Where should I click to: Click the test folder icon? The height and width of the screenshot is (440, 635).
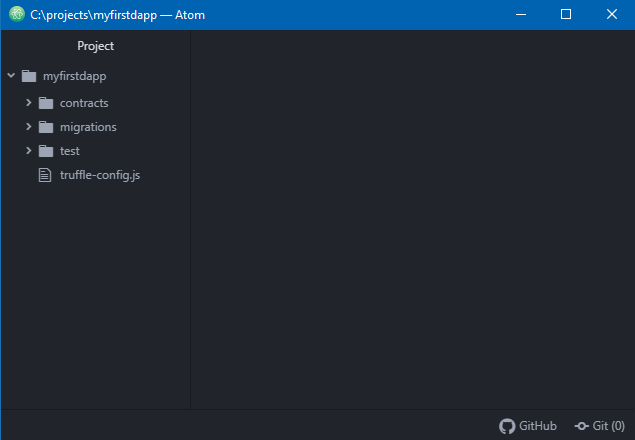(x=46, y=151)
